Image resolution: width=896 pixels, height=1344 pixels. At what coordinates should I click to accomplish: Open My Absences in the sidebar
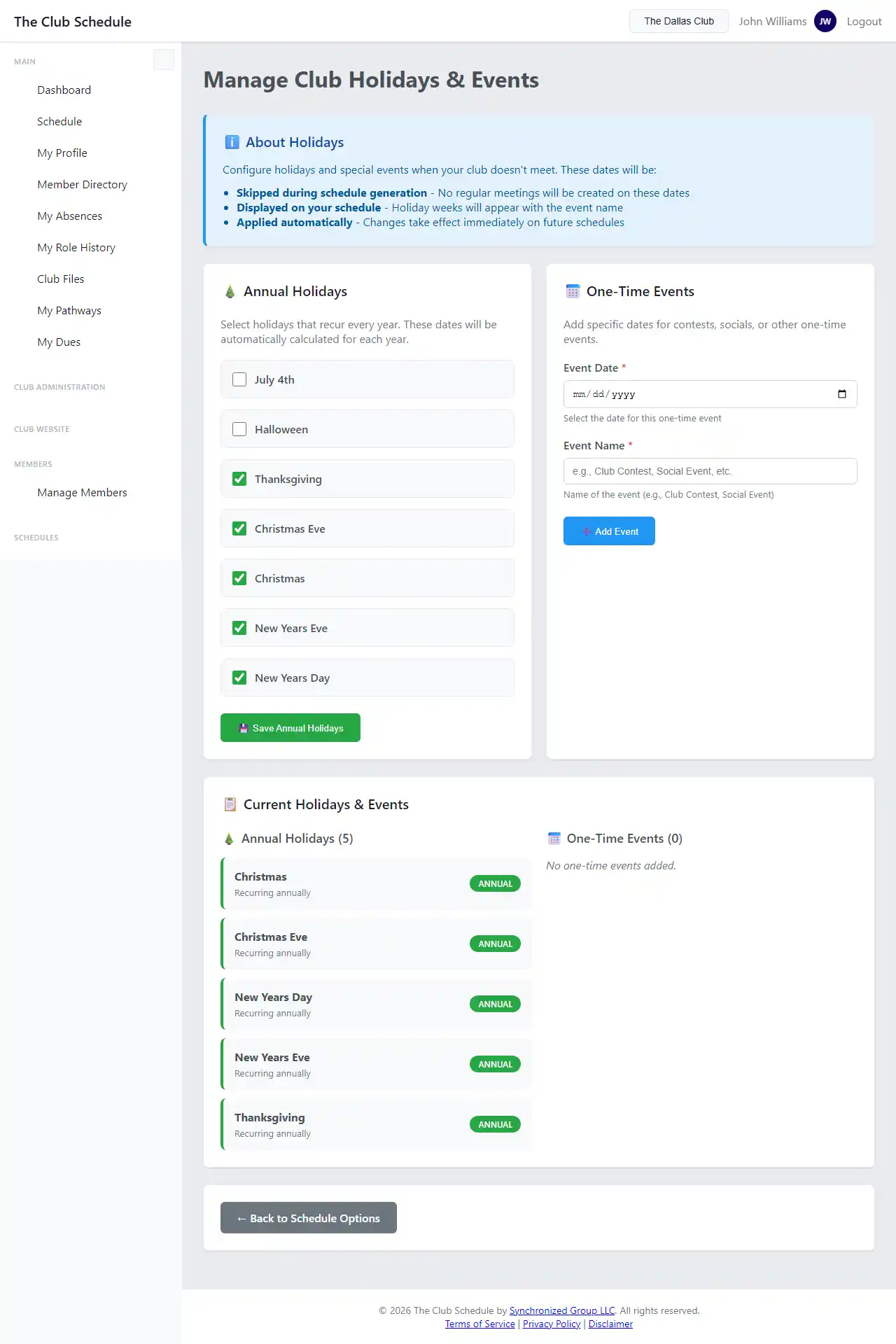[70, 216]
